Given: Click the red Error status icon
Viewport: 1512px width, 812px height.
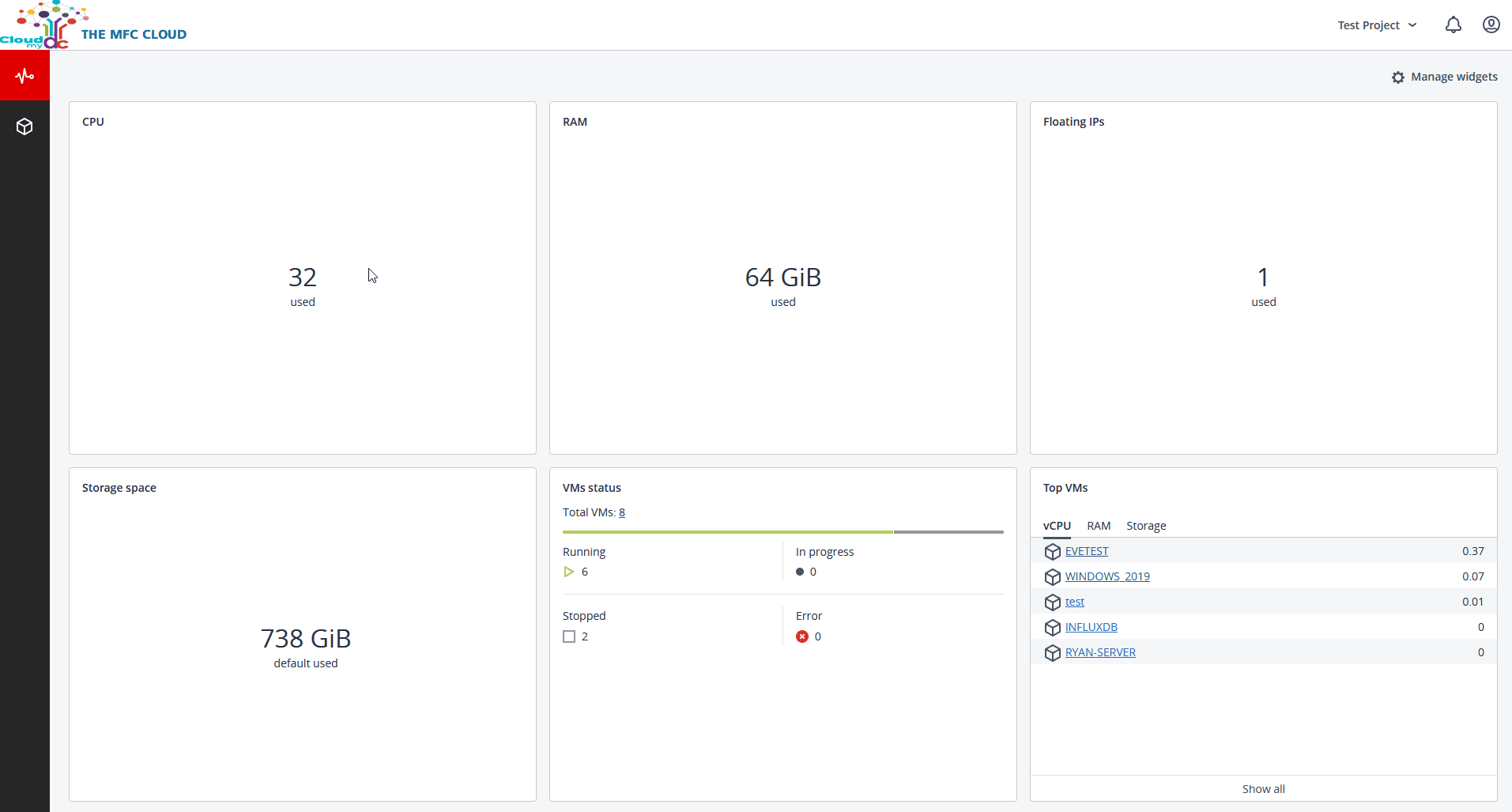Looking at the screenshot, I should (802, 636).
